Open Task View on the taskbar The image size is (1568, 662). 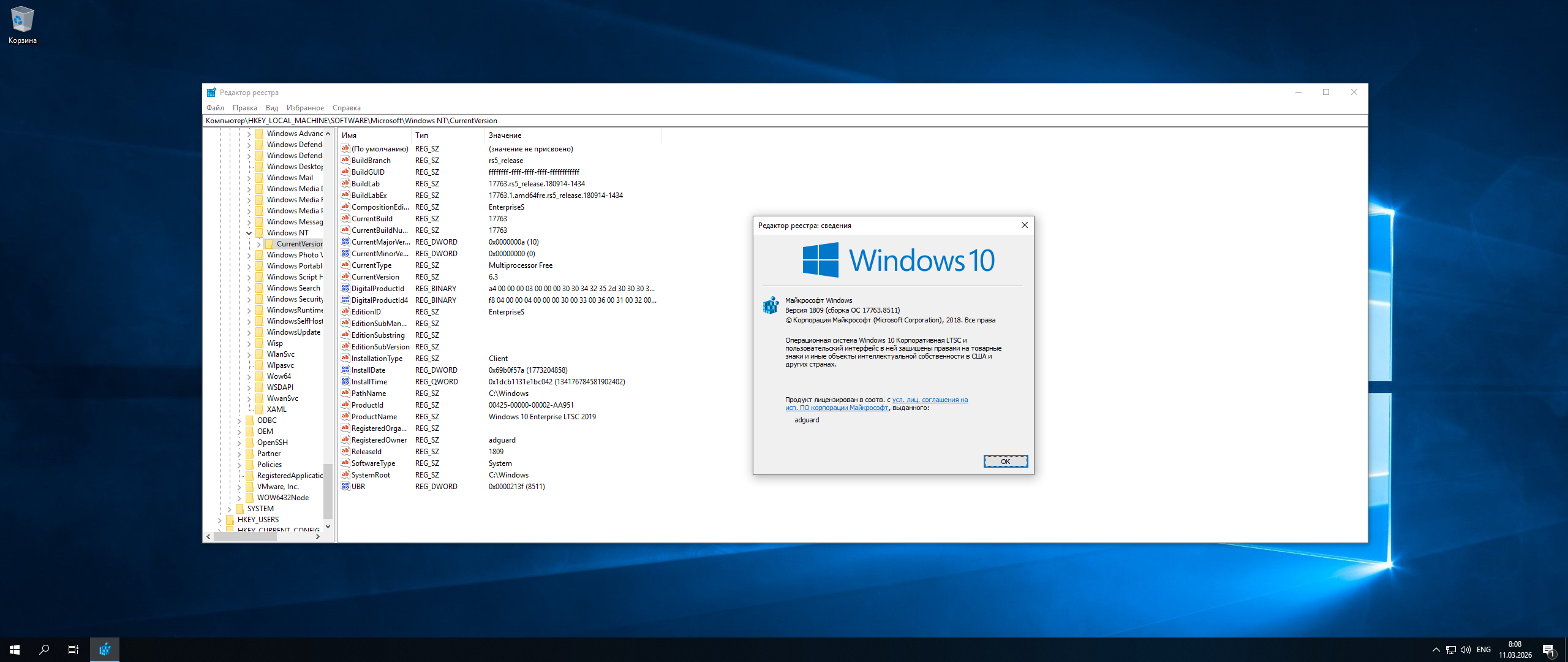(73, 650)
